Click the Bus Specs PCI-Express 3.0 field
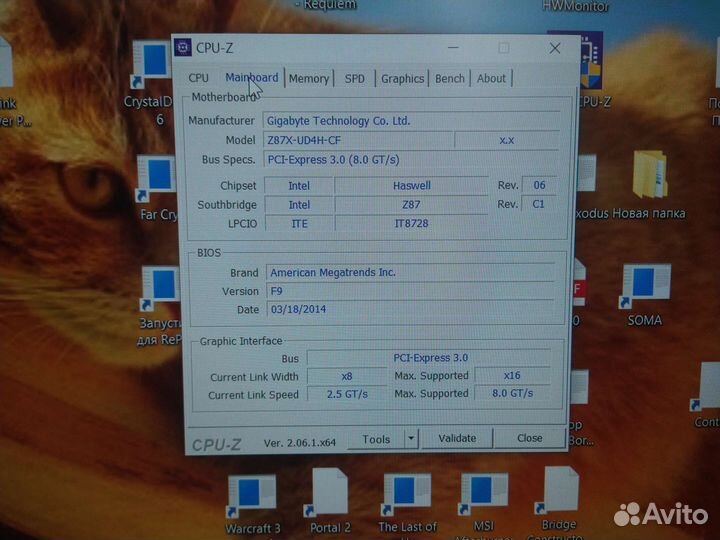Screen dimensions: 720x540 coord(411,160)
